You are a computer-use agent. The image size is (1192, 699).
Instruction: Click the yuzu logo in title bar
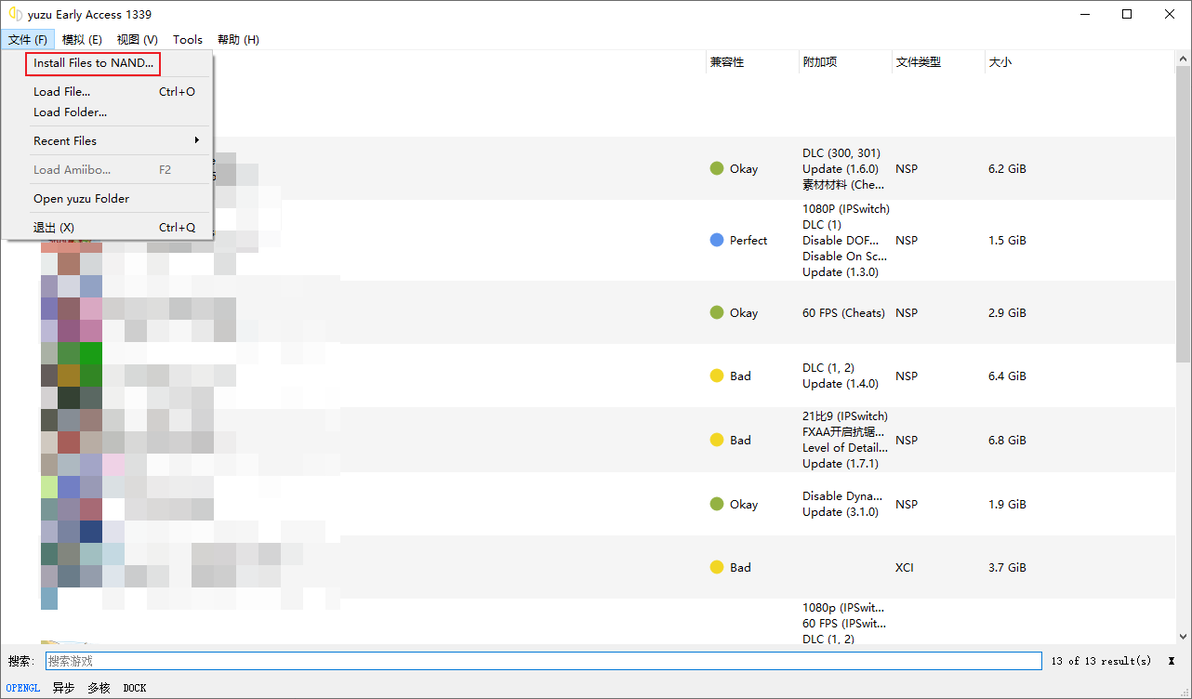click(15, 14)
